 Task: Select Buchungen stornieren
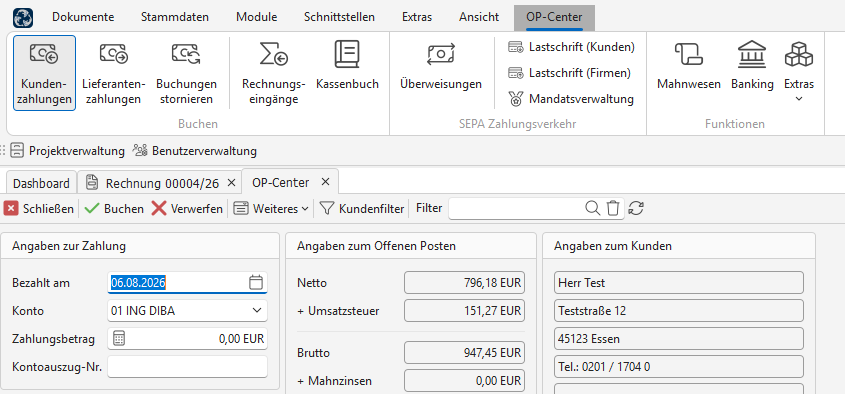tap(186, 73)
